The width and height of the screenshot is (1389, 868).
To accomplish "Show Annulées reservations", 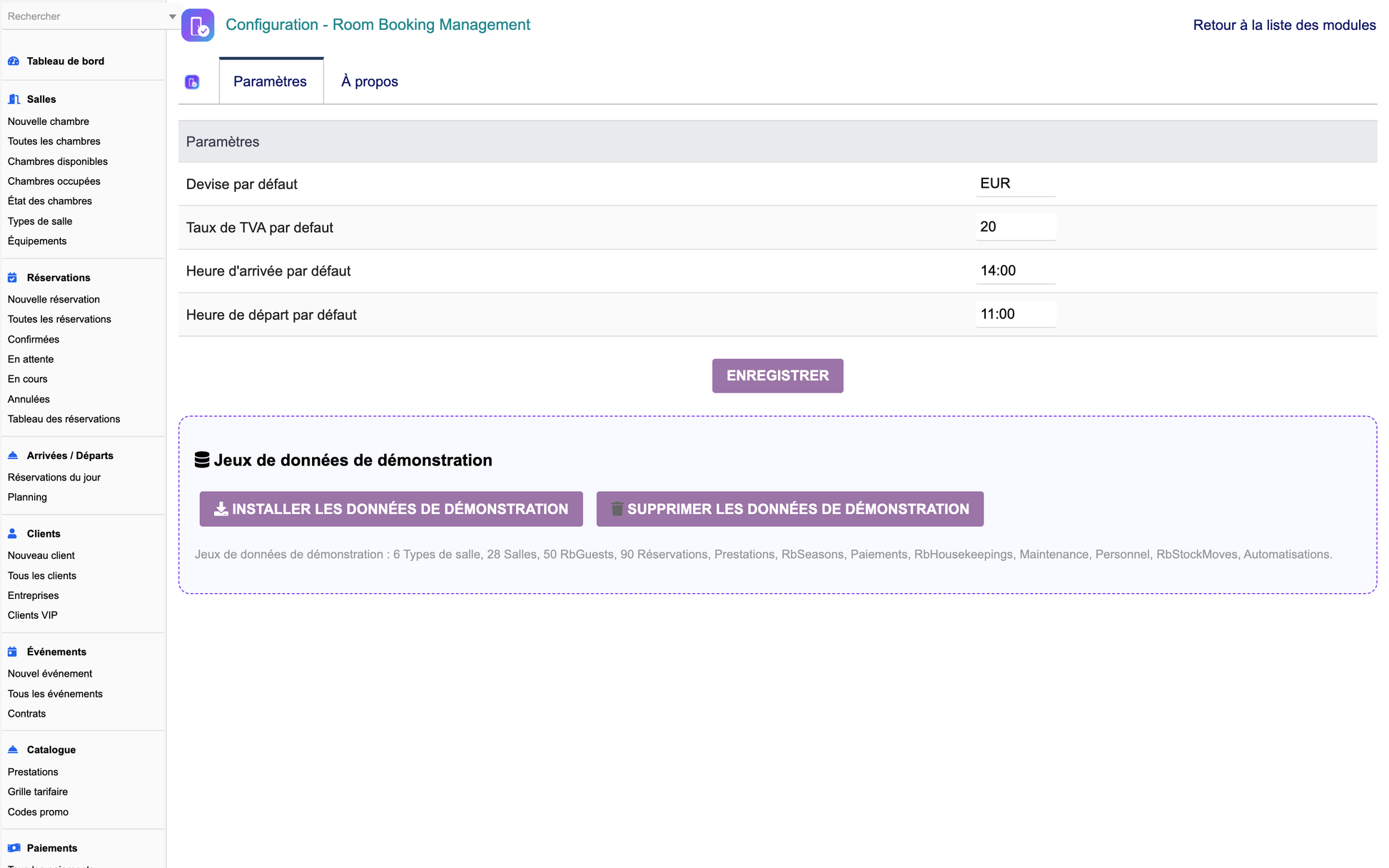I will (x=29, y=399).
